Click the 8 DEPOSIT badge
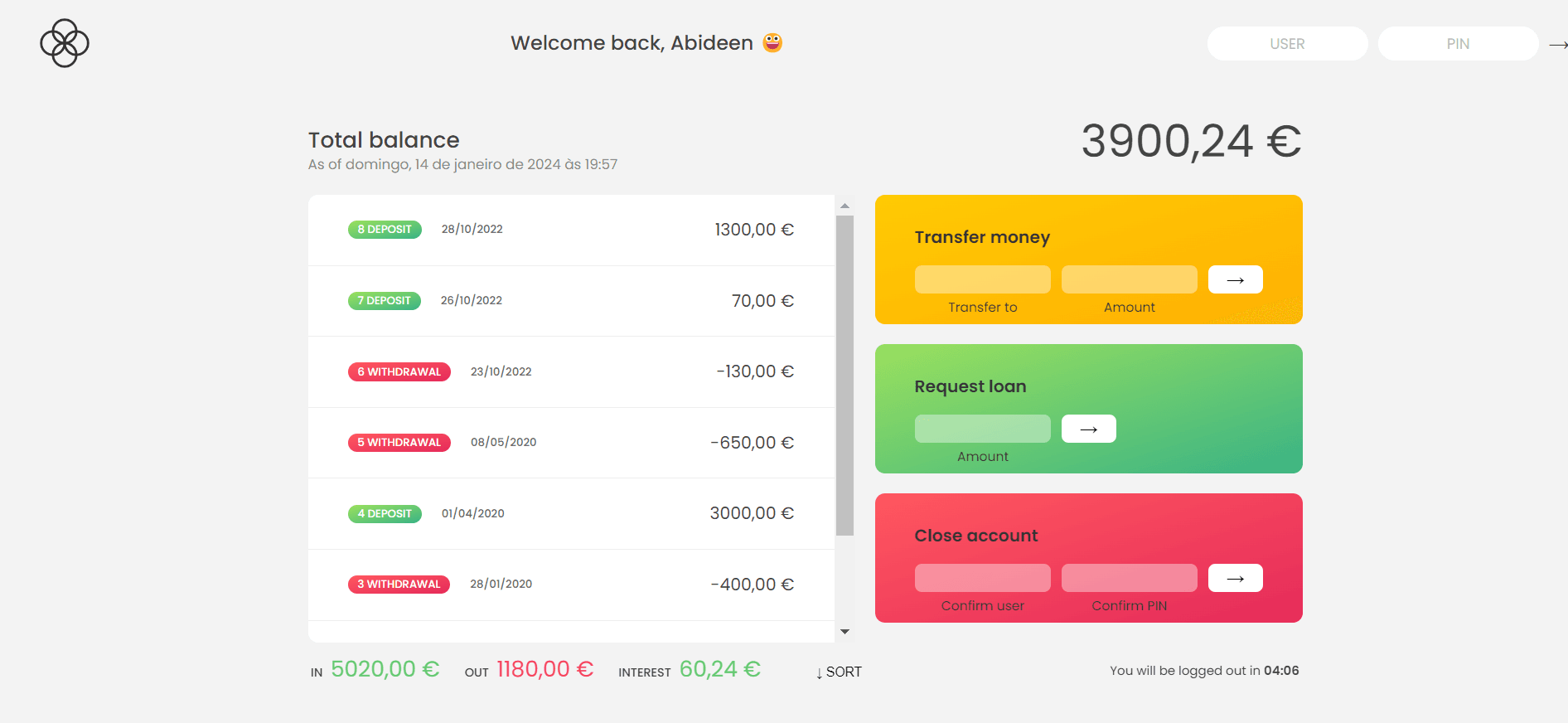This screenshot has height=723, width=1568. click(x=385, y=230)
